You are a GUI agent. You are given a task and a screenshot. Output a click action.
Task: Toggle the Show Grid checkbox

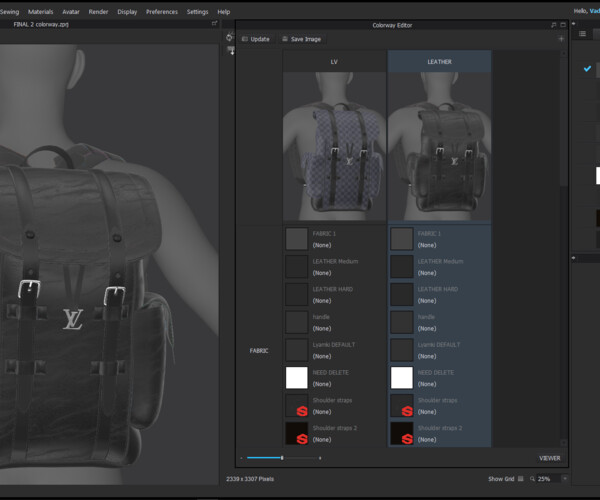(x=520, y=479)
